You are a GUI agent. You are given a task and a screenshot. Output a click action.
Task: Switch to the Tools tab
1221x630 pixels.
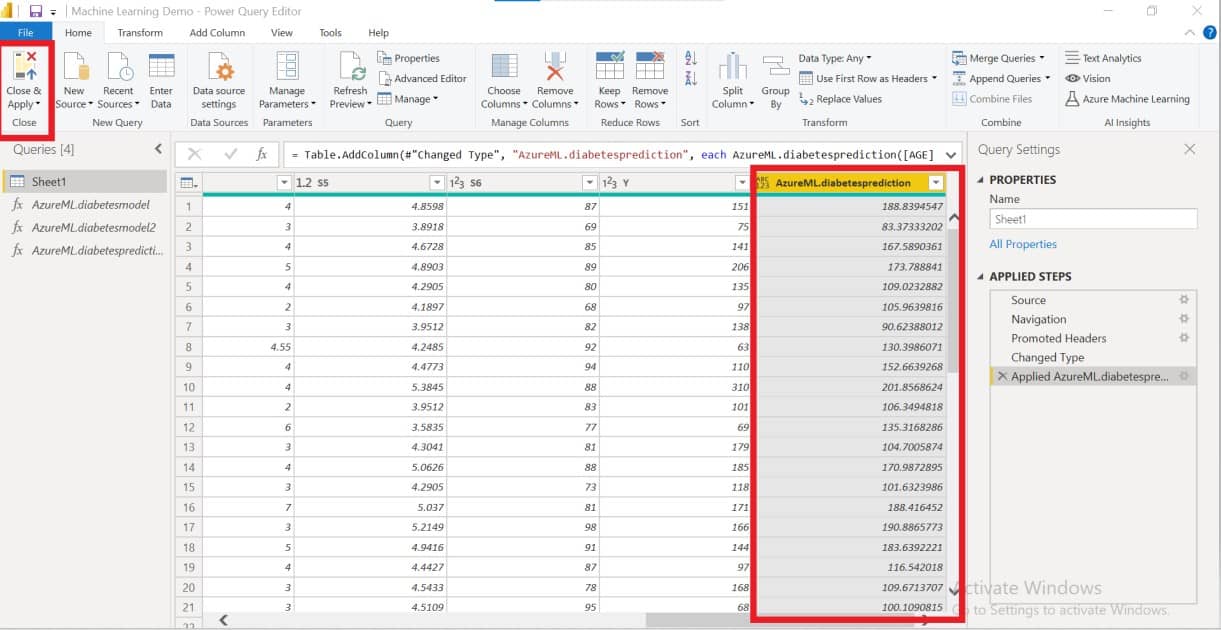tap(330, 33)
